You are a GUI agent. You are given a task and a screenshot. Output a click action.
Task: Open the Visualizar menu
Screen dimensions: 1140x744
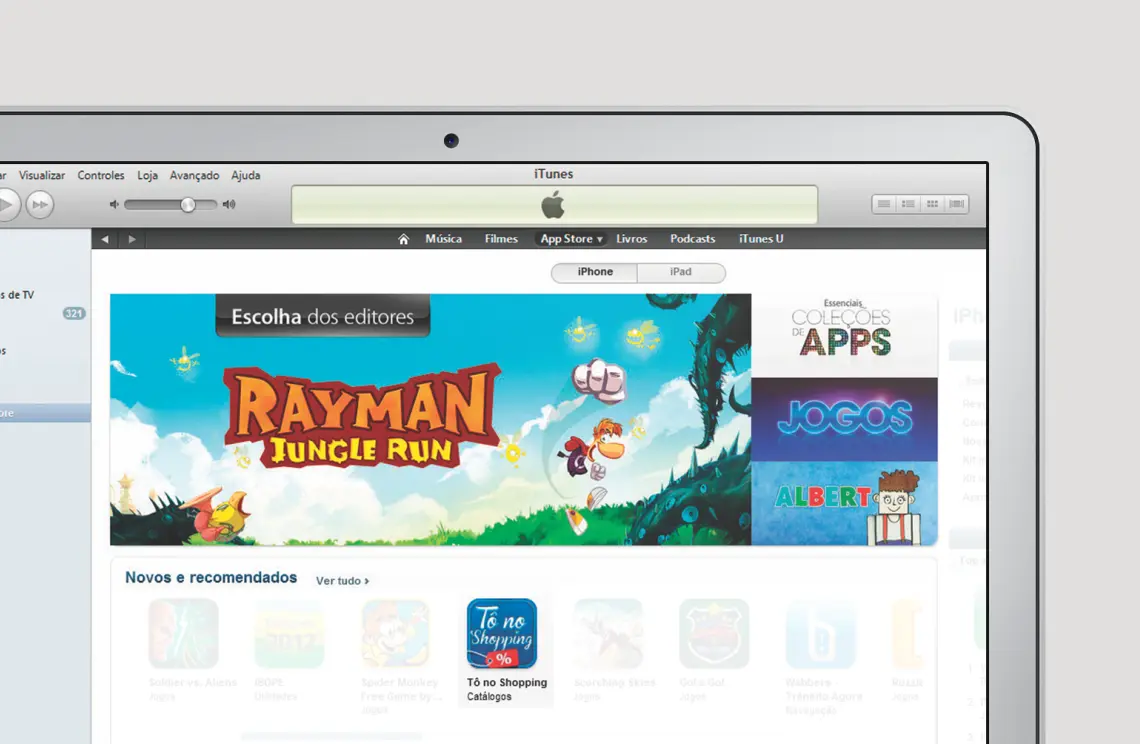[41, 175]
